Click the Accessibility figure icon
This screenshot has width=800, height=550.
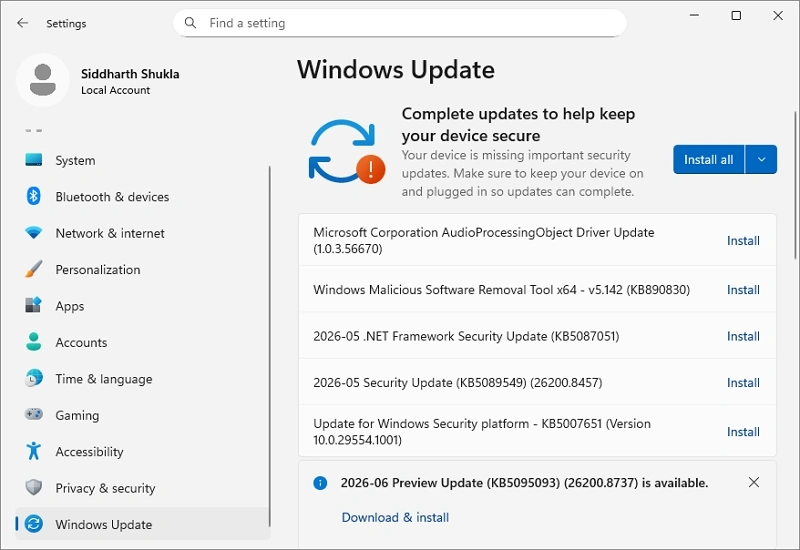pos(34,451)
